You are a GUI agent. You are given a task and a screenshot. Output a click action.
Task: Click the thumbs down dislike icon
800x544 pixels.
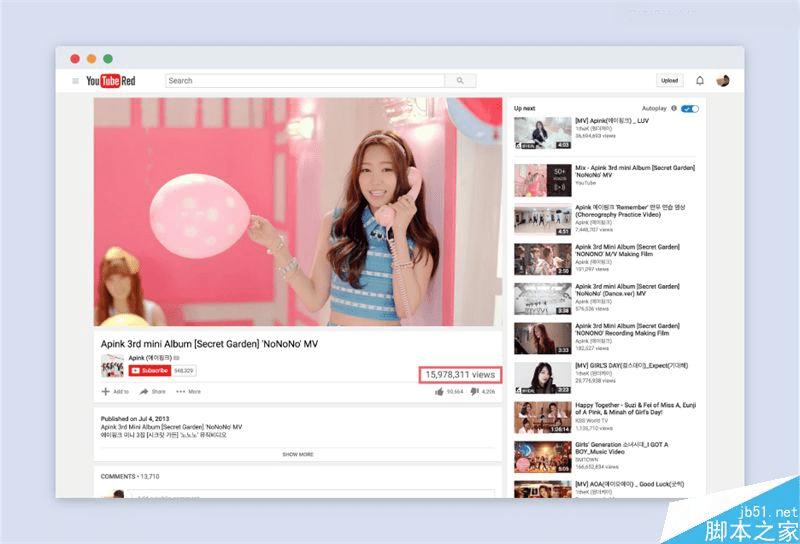pos(474,391)
